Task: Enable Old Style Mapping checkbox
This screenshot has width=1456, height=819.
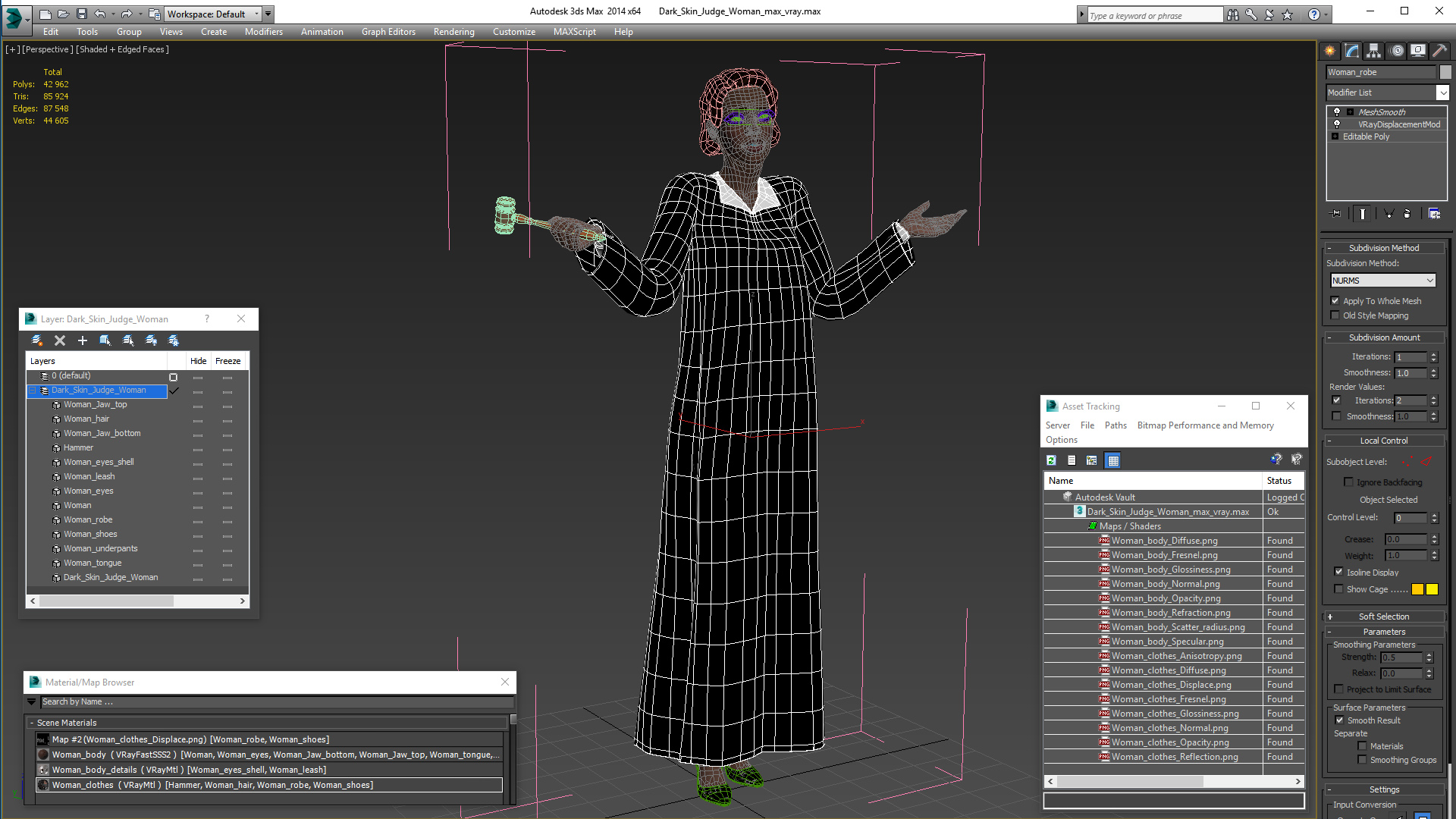Action: (1335, 315)
